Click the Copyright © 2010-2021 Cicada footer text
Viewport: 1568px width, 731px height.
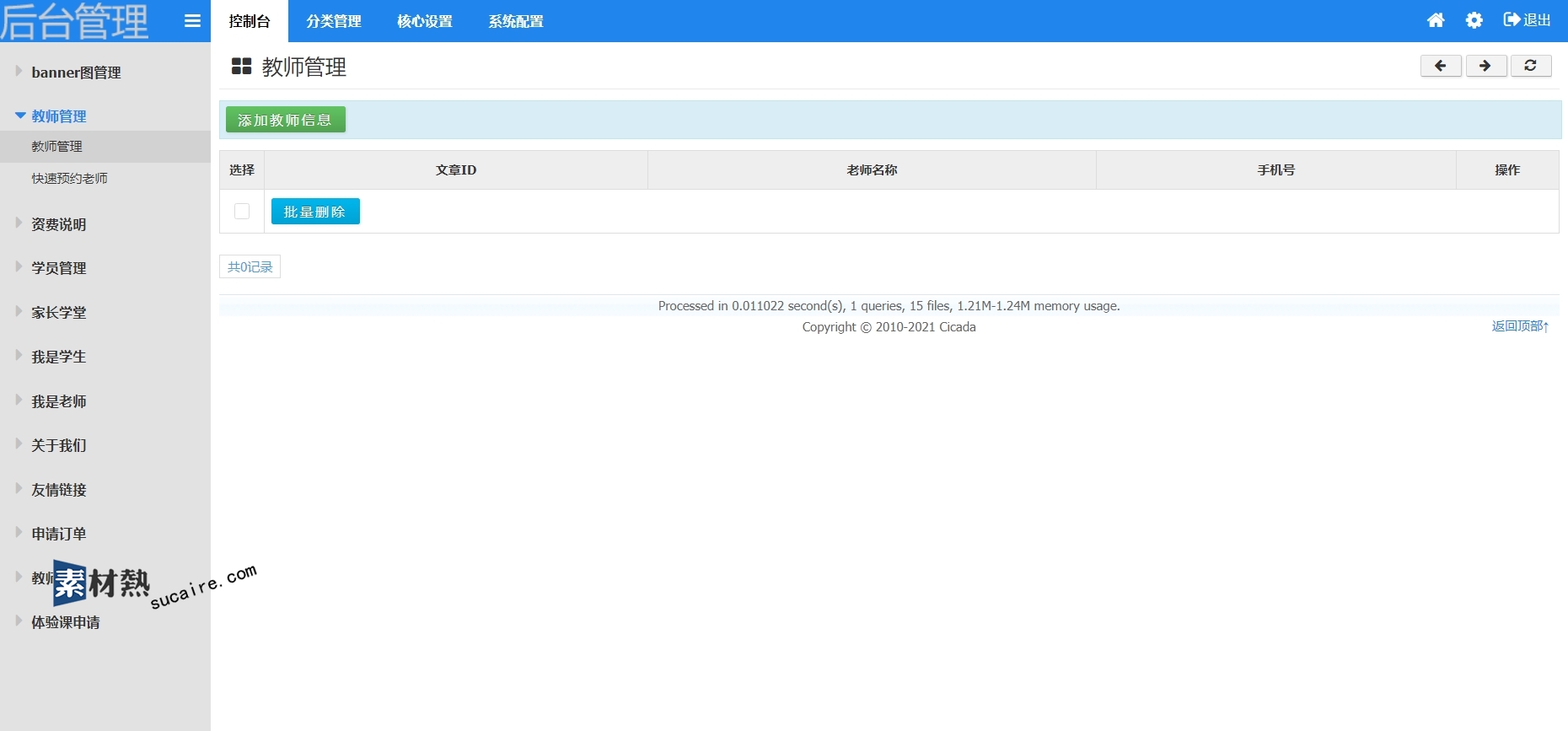point(889,327)
